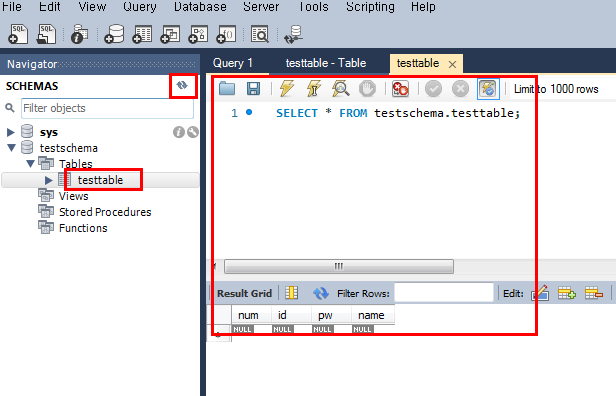This screenshot has width=616, height=396.
Task: Open the Query menu
Action: (x=139, y=7)
